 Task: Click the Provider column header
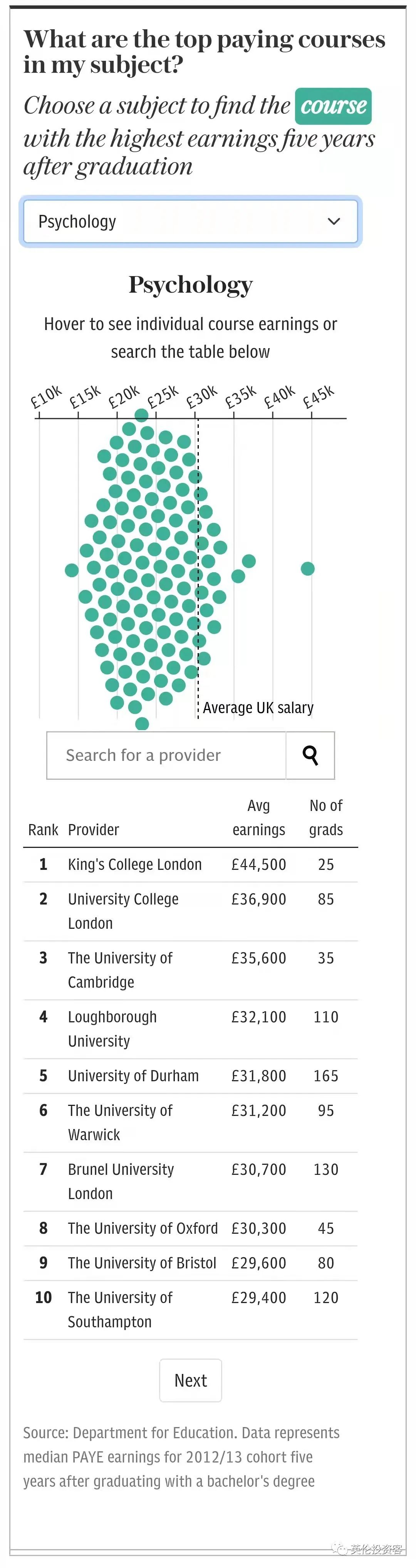(x=93, y=830)
